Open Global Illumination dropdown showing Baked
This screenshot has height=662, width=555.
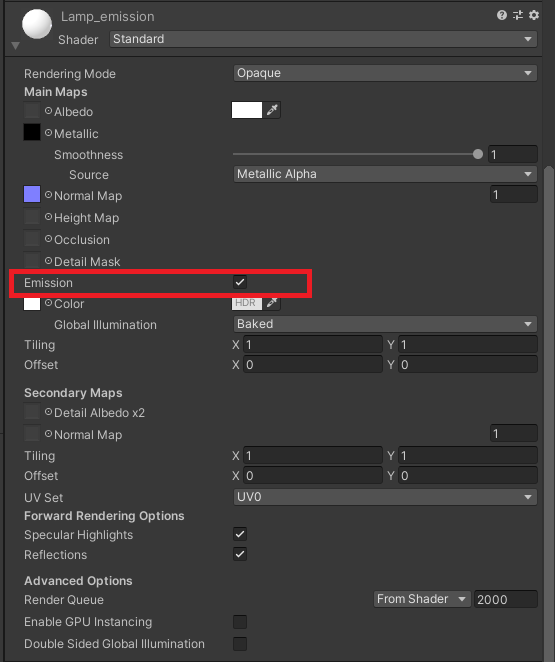(385, 324)
